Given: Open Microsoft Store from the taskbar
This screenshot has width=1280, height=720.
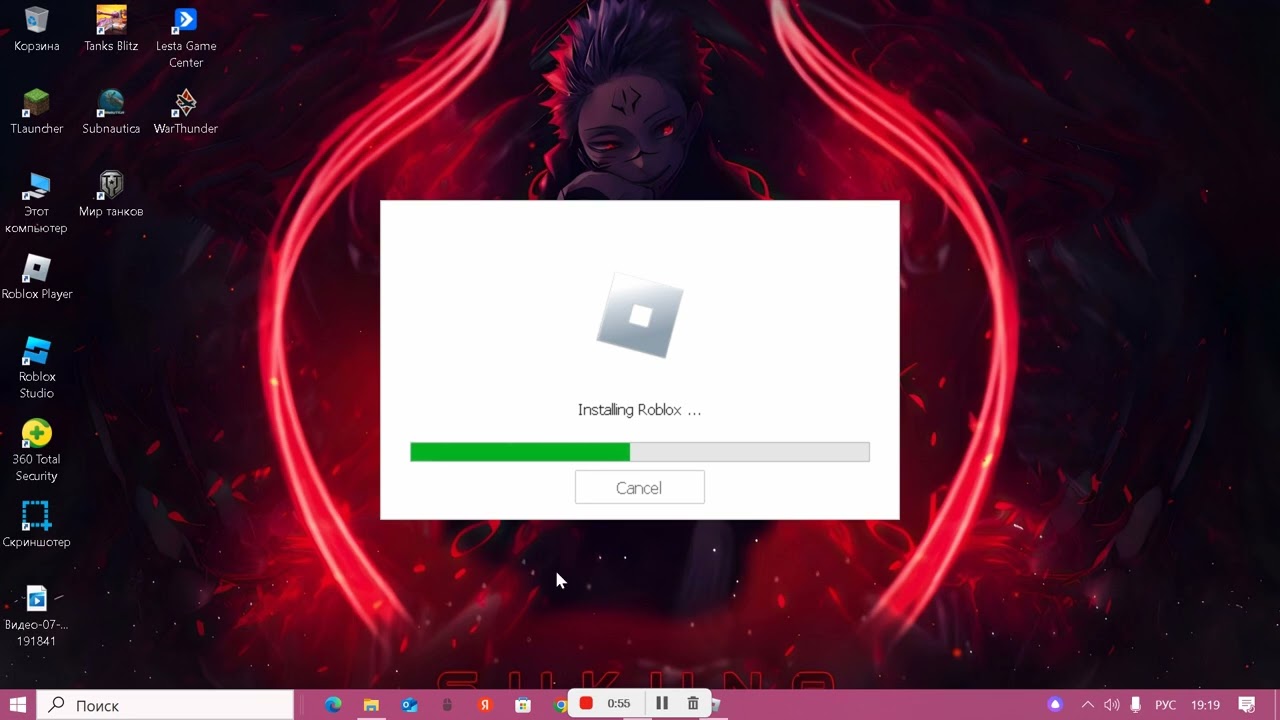Looking at the screenshot, I should click(x=523, y=705).
